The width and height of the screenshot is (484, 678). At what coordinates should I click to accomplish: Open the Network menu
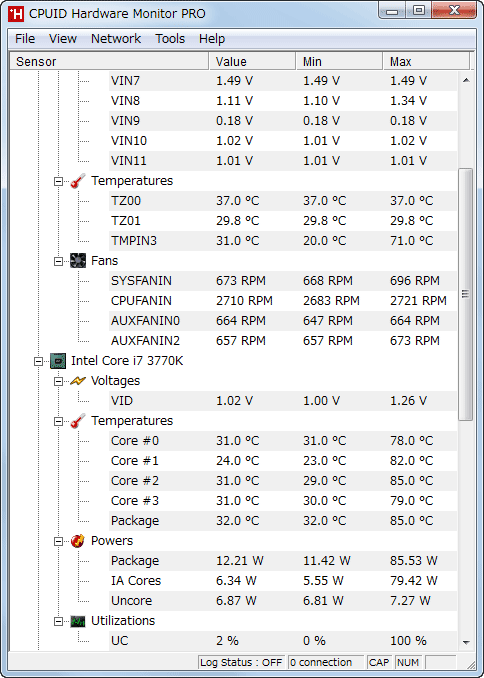pyautogui.click(x=116, y=39)
